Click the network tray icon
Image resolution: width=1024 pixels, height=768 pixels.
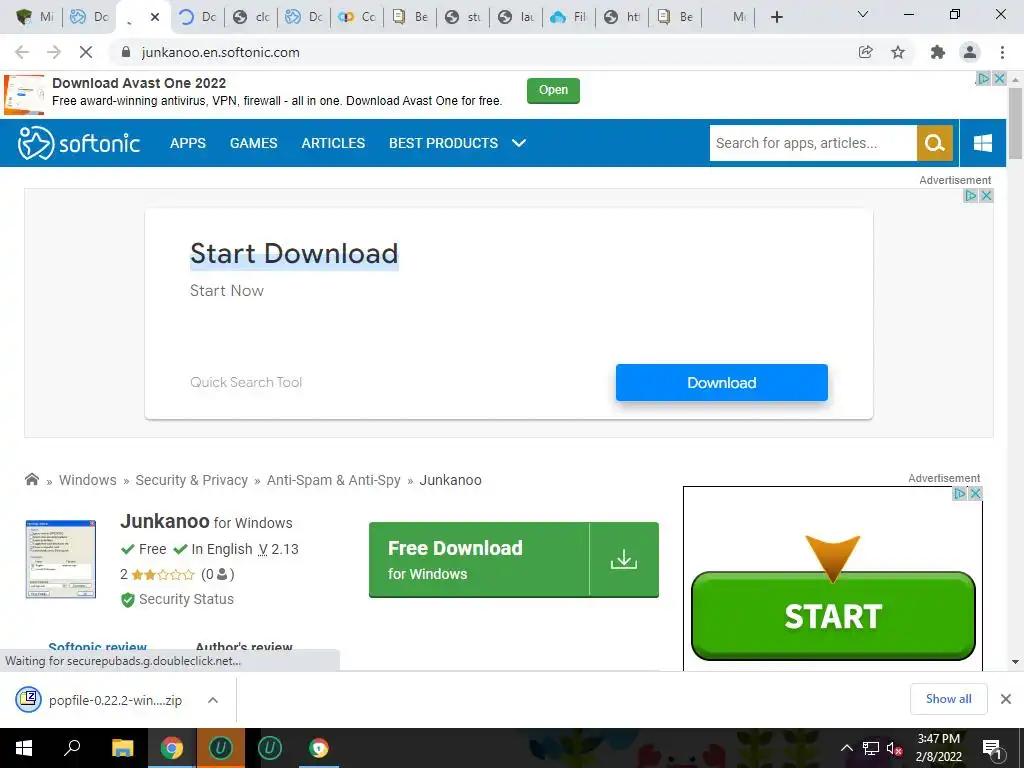coord(871,748)
